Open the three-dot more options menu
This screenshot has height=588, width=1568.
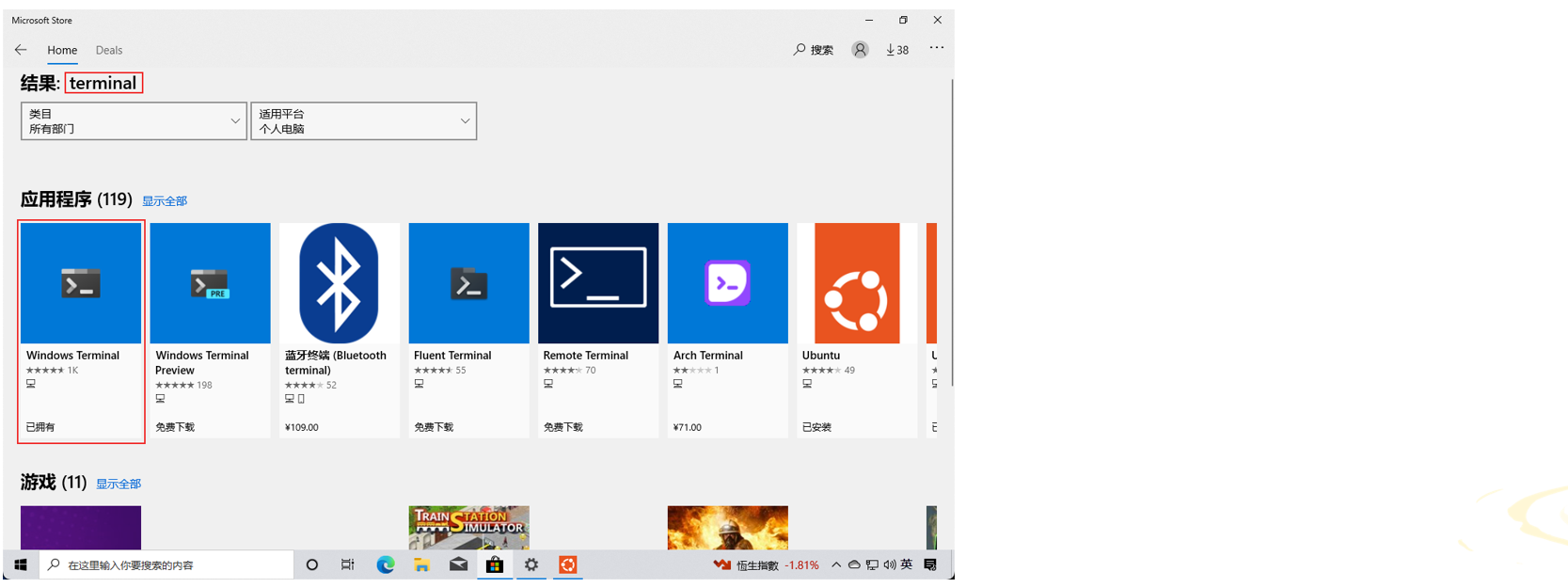937,48
